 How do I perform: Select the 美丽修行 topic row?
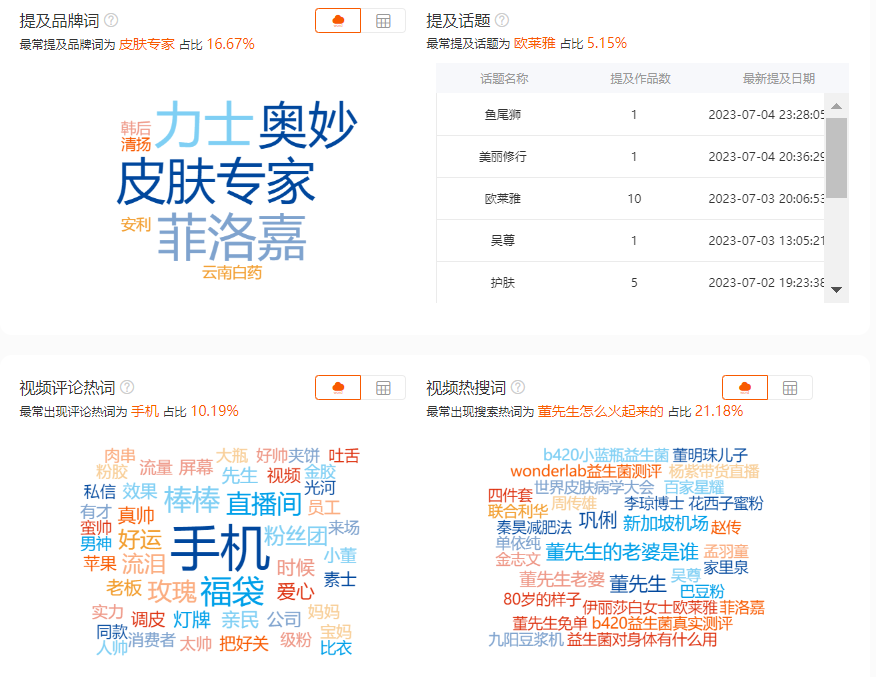pyautogui.click(x=630, y=156)
